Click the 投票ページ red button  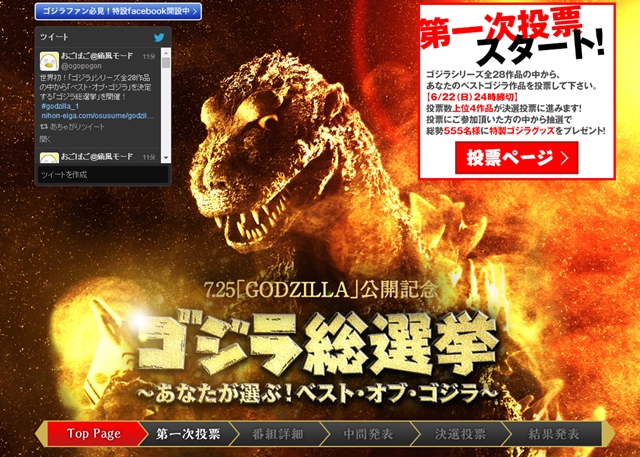[x=517, y=158]
